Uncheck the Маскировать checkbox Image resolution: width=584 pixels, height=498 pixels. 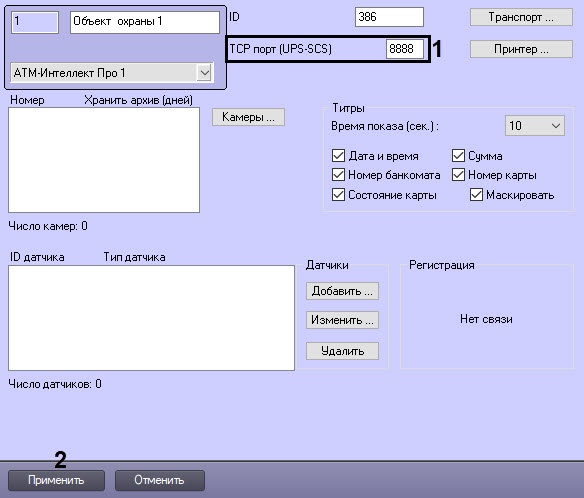476,195
